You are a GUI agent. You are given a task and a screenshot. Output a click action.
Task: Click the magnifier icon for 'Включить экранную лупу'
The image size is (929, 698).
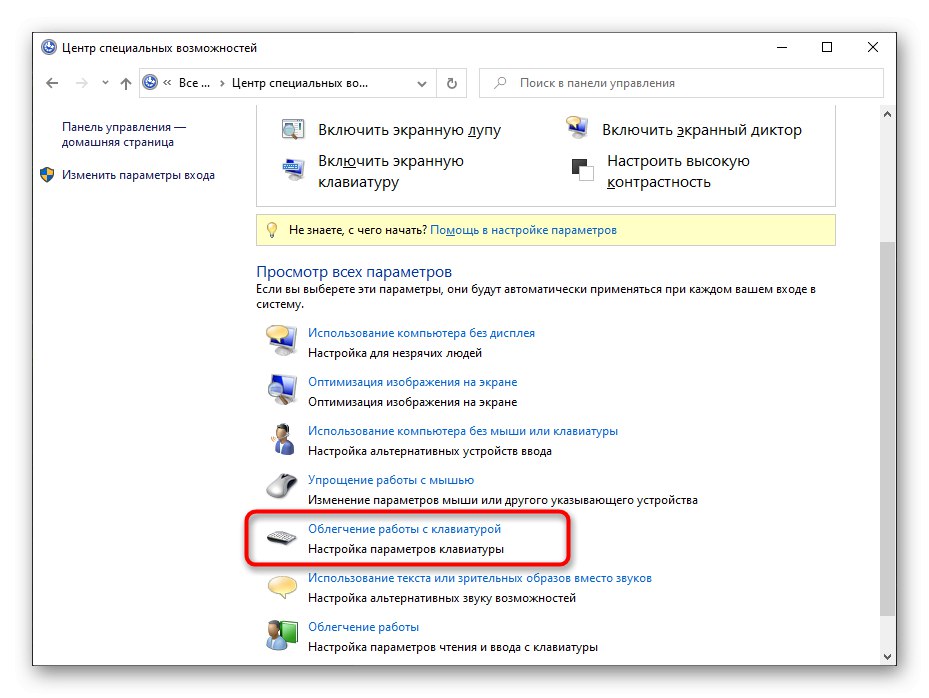click(293, 129)
